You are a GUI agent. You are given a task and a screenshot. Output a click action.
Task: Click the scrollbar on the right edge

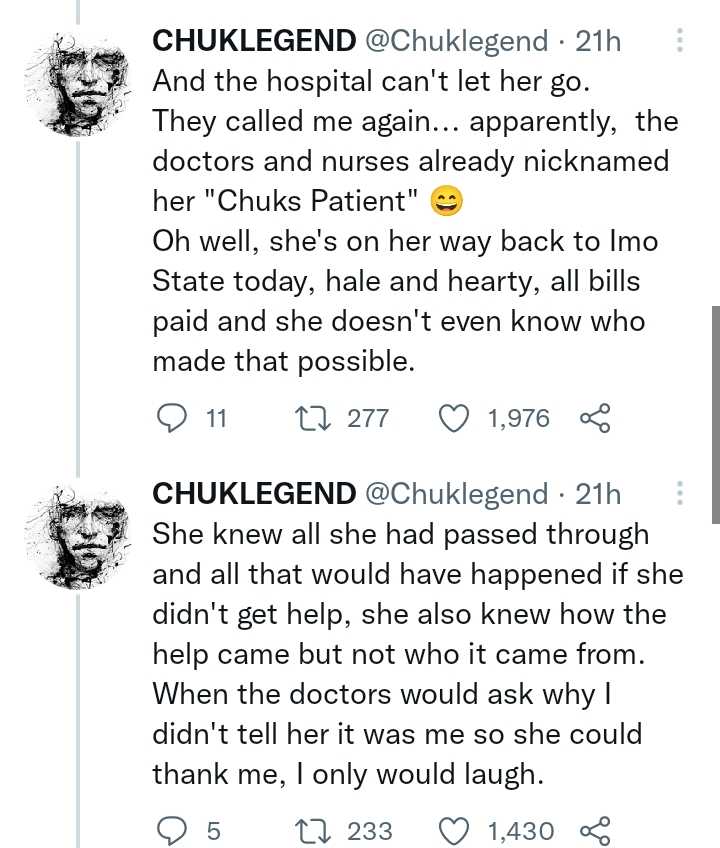coord(714,413)
